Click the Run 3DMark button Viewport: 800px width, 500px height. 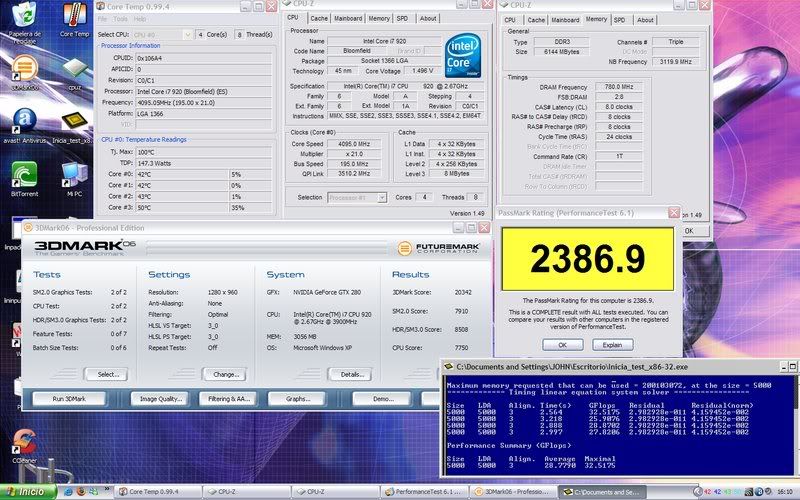pyautogui.click(x=69, y=399)
